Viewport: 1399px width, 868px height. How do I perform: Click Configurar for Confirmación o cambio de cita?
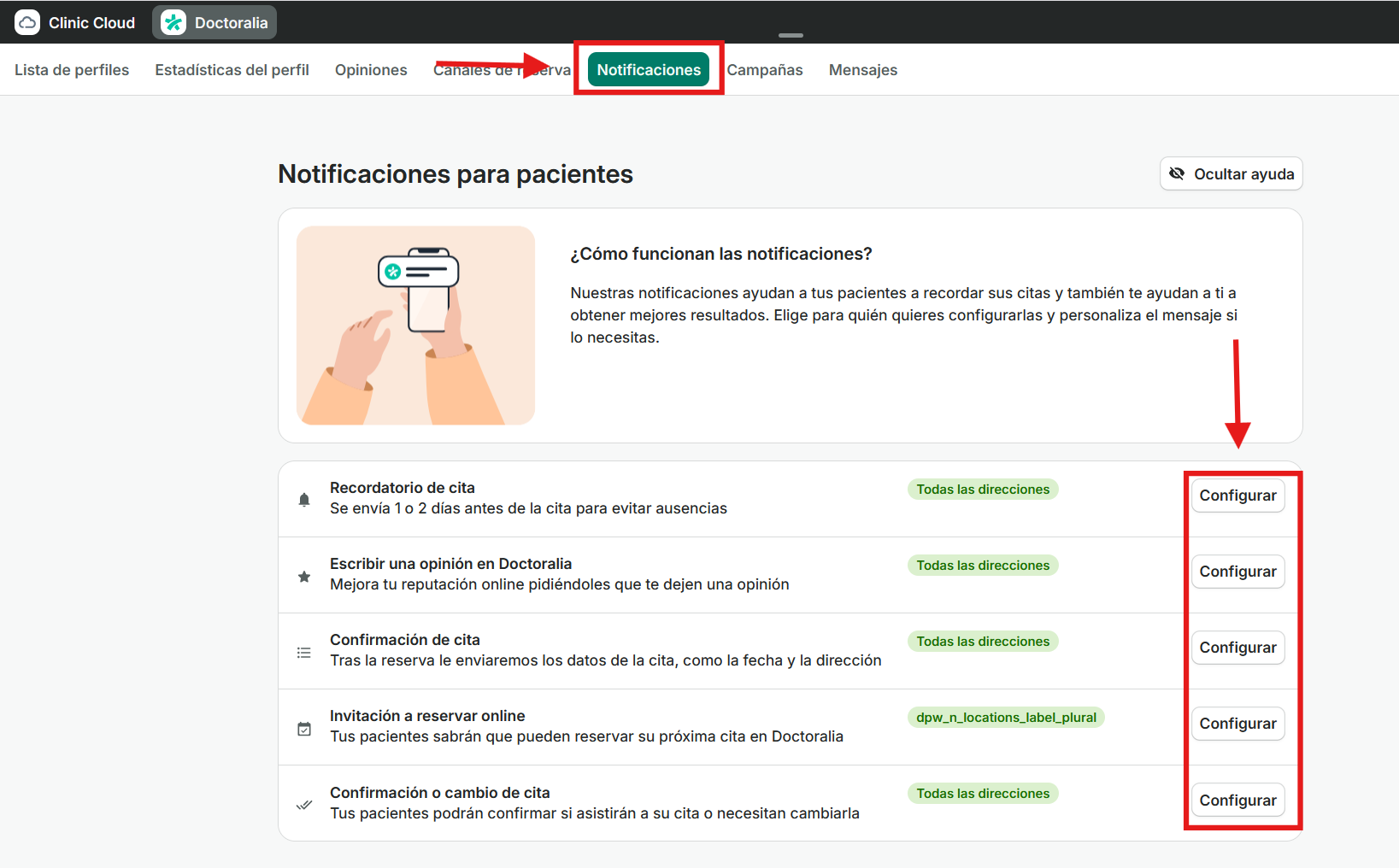[x=1237, y=801]
